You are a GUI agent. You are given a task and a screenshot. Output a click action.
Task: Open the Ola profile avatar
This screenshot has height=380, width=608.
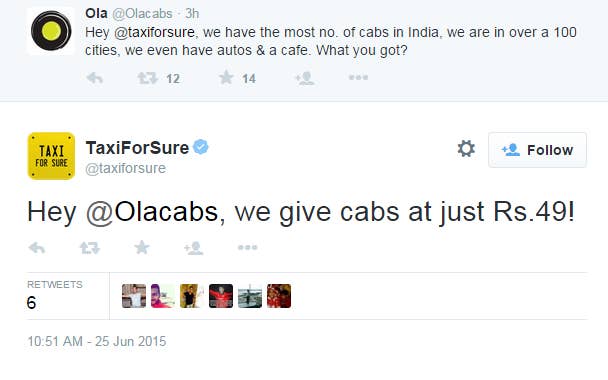(x=51, y=31)
